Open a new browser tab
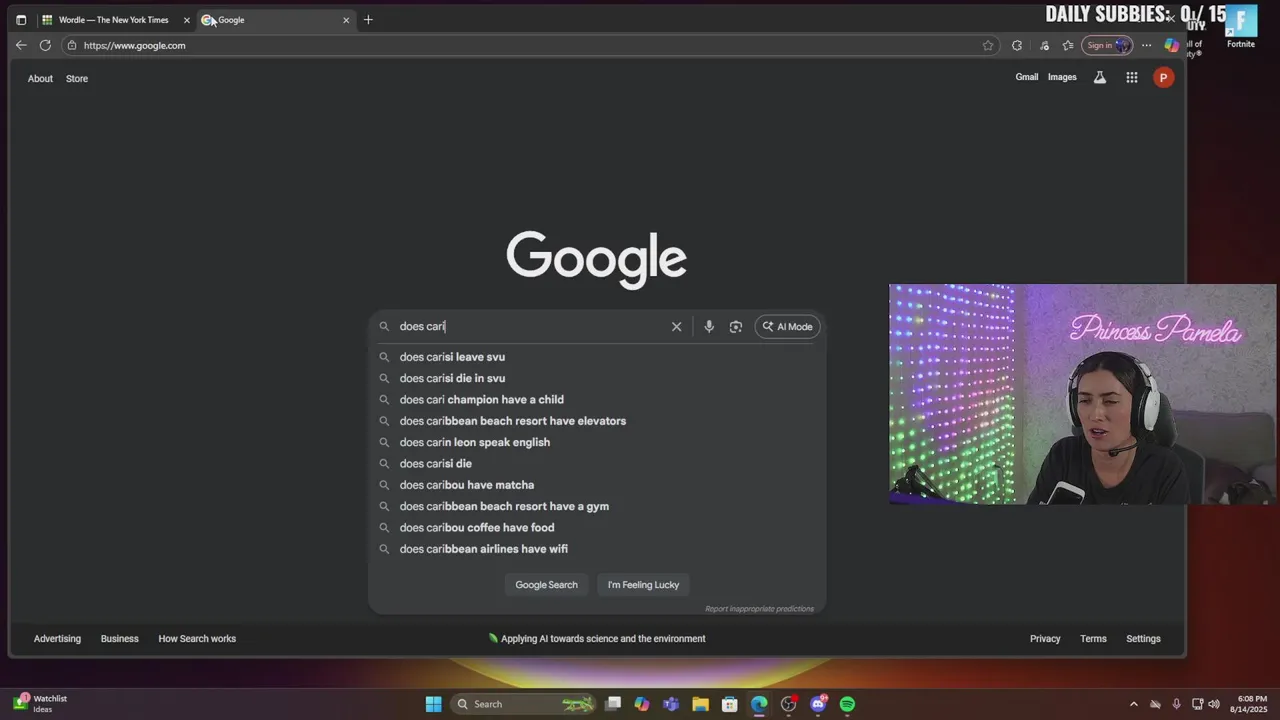 pos(368,19)
